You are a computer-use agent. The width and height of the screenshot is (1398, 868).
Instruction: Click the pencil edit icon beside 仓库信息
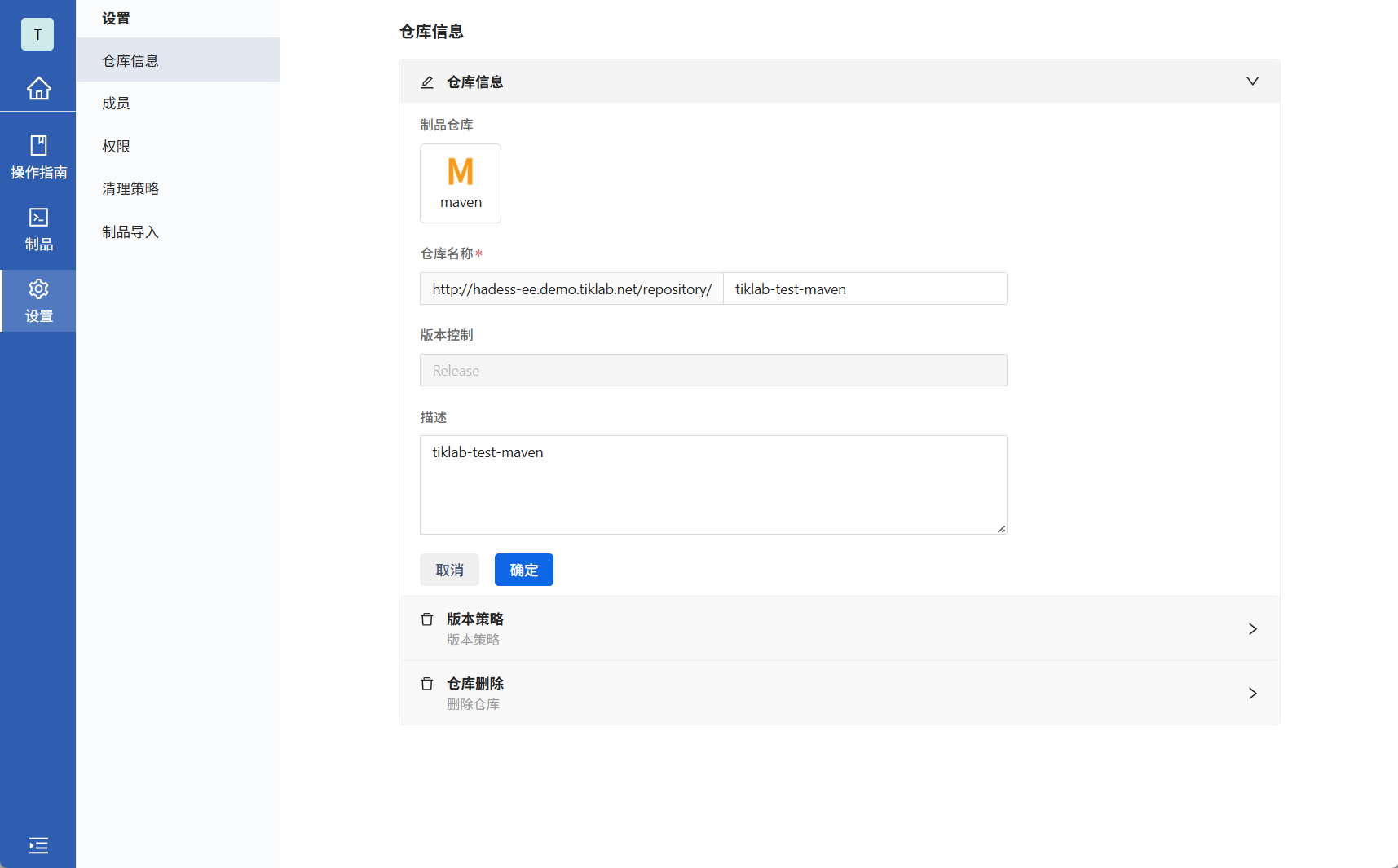(x=427, y=82)
